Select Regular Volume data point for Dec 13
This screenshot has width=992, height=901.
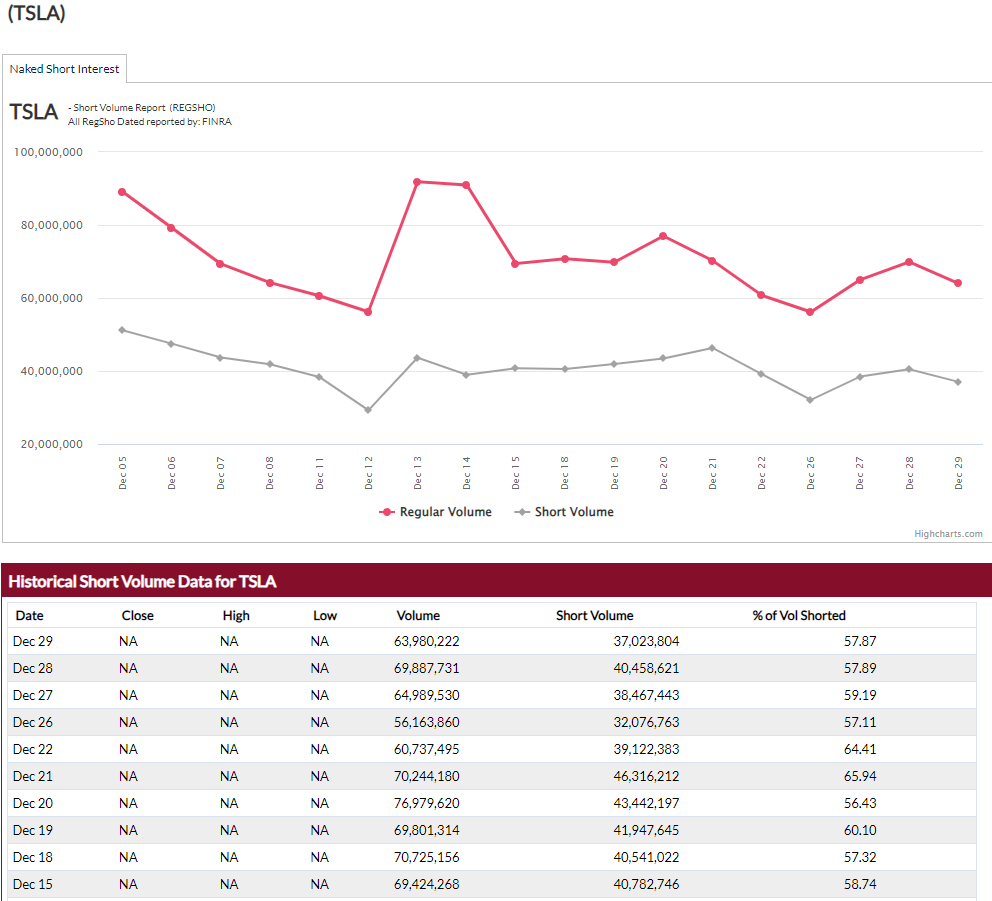pos(417,182)
